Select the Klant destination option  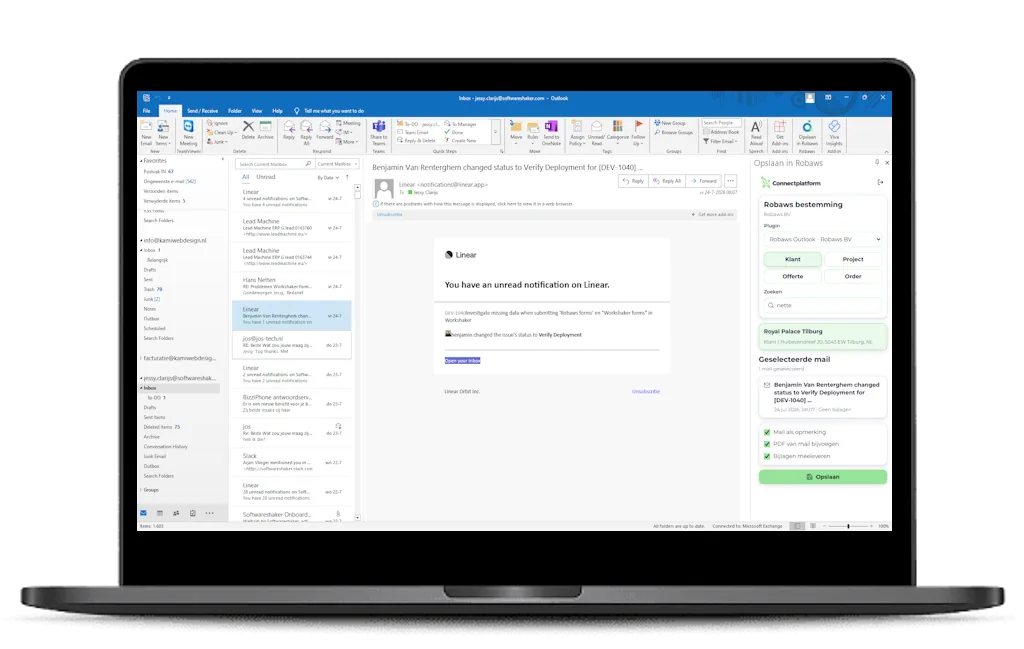coord(792,259)
